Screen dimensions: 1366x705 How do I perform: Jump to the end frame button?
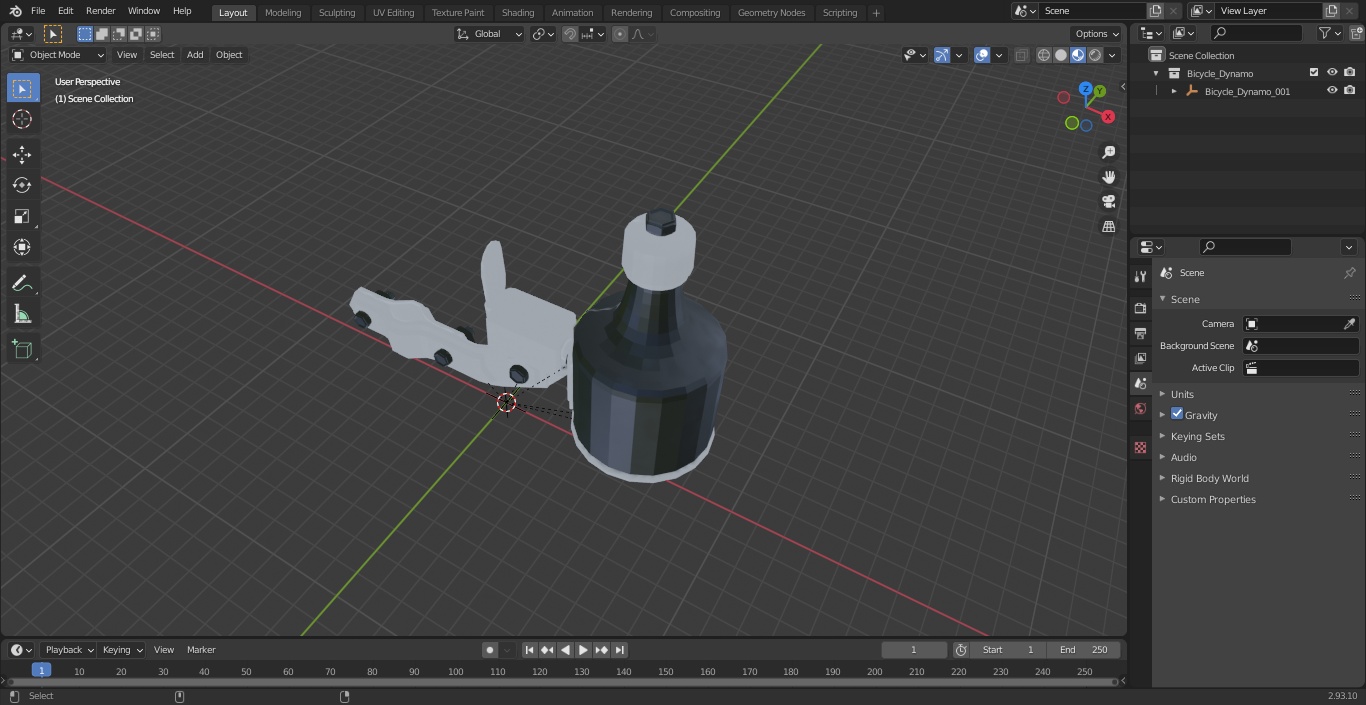point(619,650)
